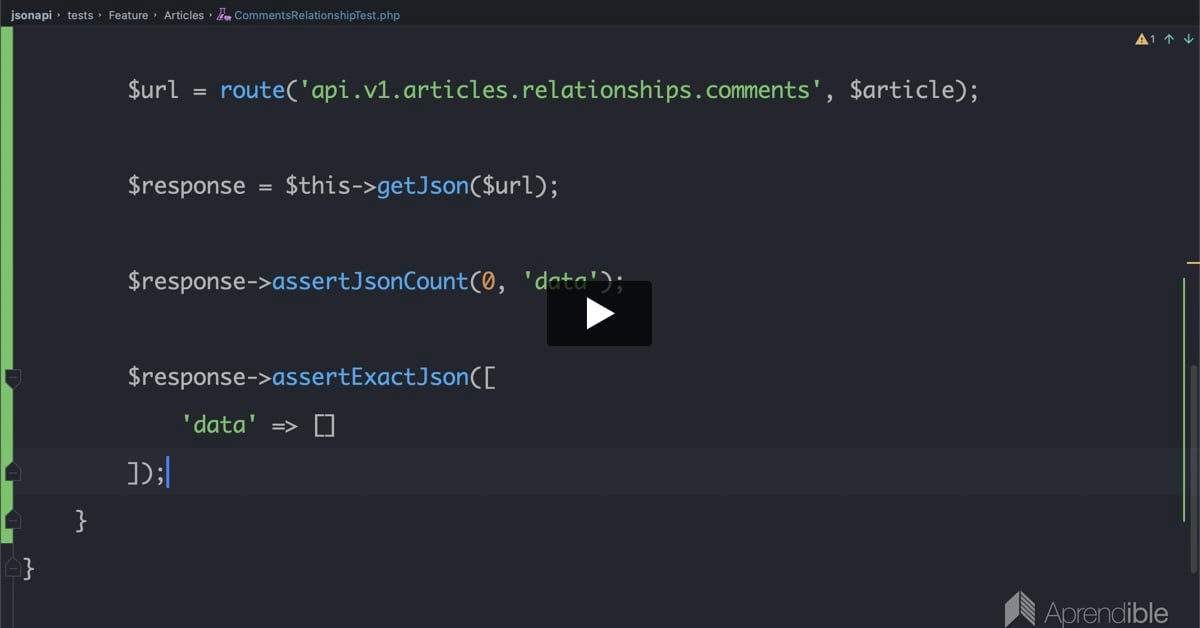Click the route function call
This screenshot has width=1200, height=628.
(x=253, y=90)
